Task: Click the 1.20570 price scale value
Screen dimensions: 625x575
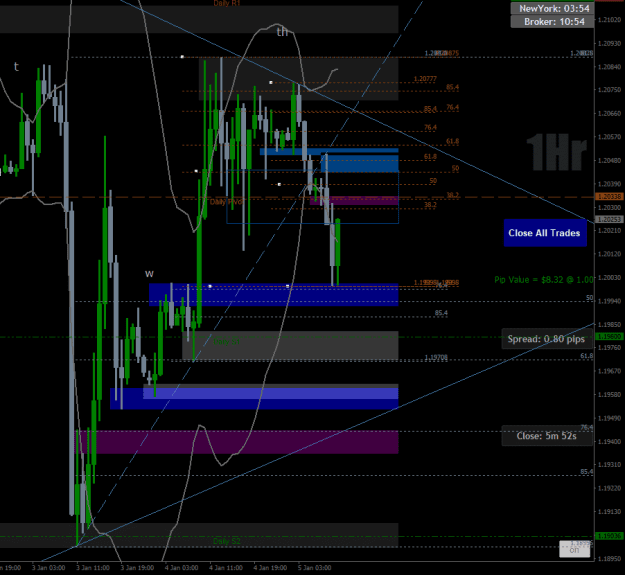Action: (609, 137)
